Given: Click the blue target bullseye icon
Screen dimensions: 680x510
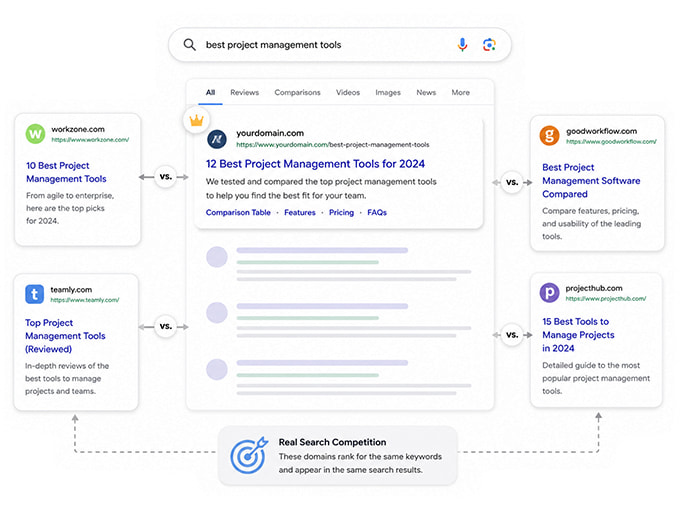Looking at the screenshot, I should (249, 455).
